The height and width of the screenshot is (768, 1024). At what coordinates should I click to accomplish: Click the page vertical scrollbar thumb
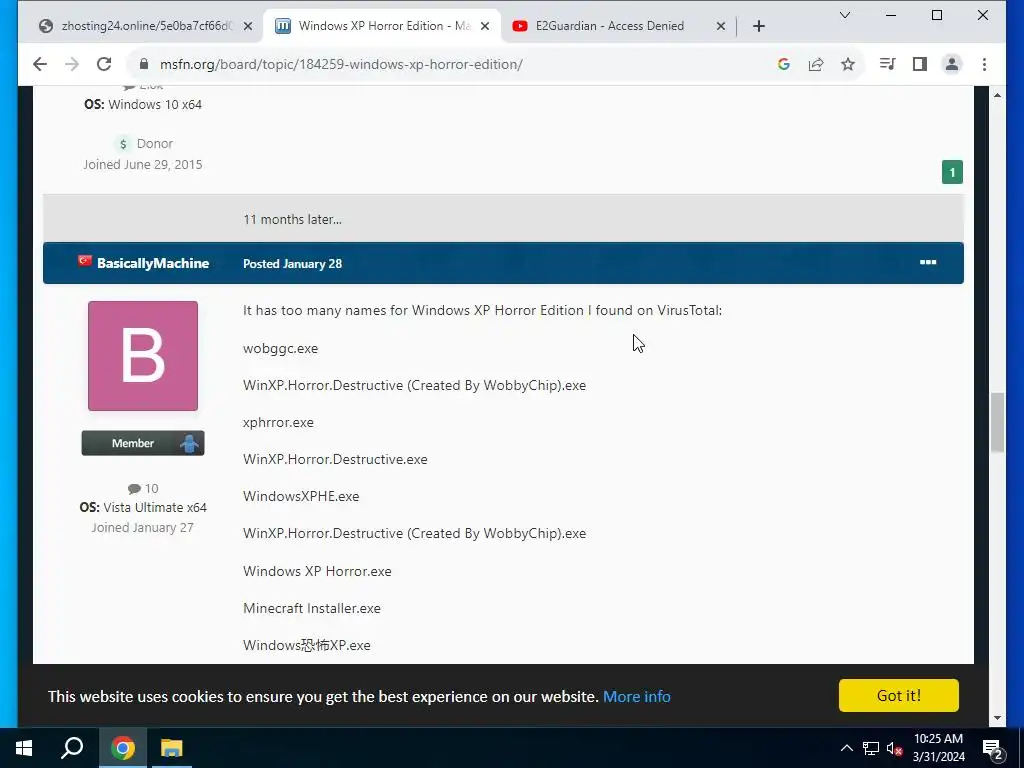pos(997,422)
